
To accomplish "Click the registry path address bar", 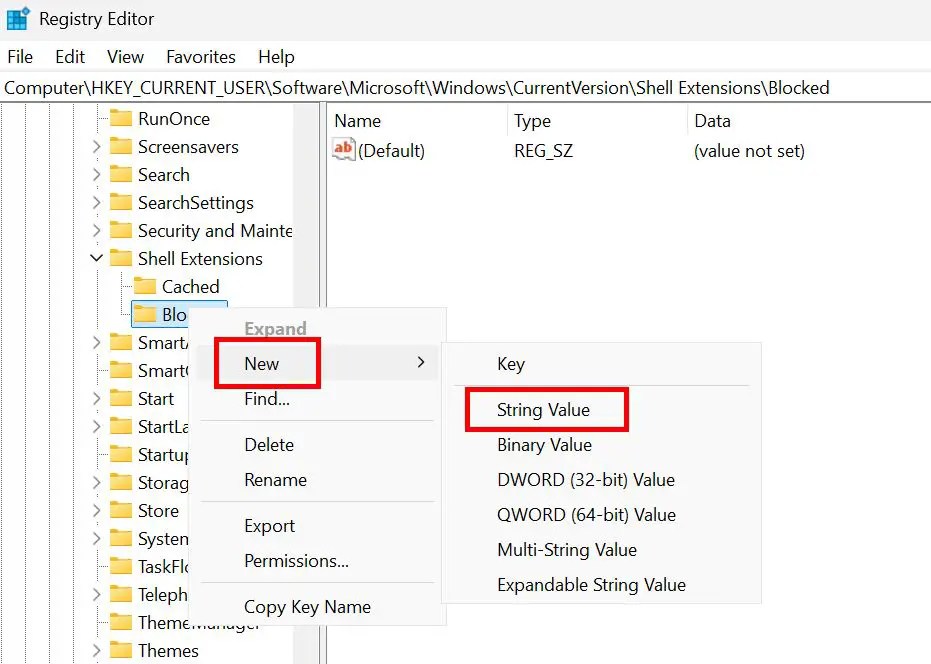I will pos(466,88).
